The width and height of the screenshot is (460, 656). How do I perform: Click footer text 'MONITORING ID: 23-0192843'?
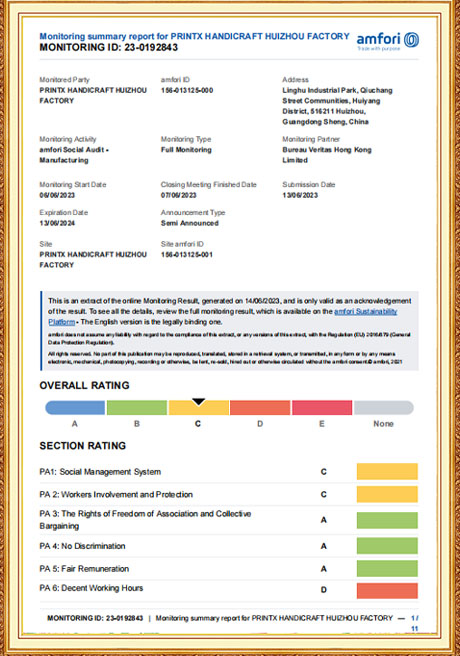(95, 618)
